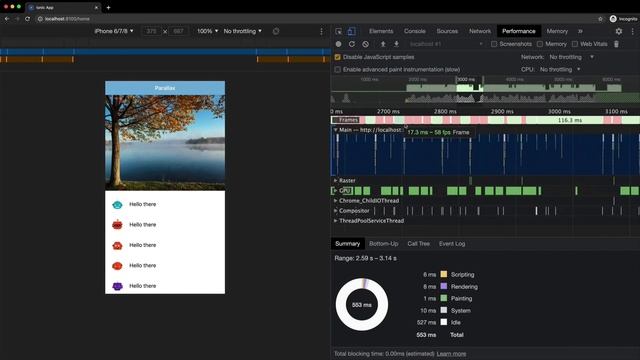Image resolution: width=640 pixels, height=360 pixels.
Task: Open a new browser tab
Action: (x=108, y=7)
